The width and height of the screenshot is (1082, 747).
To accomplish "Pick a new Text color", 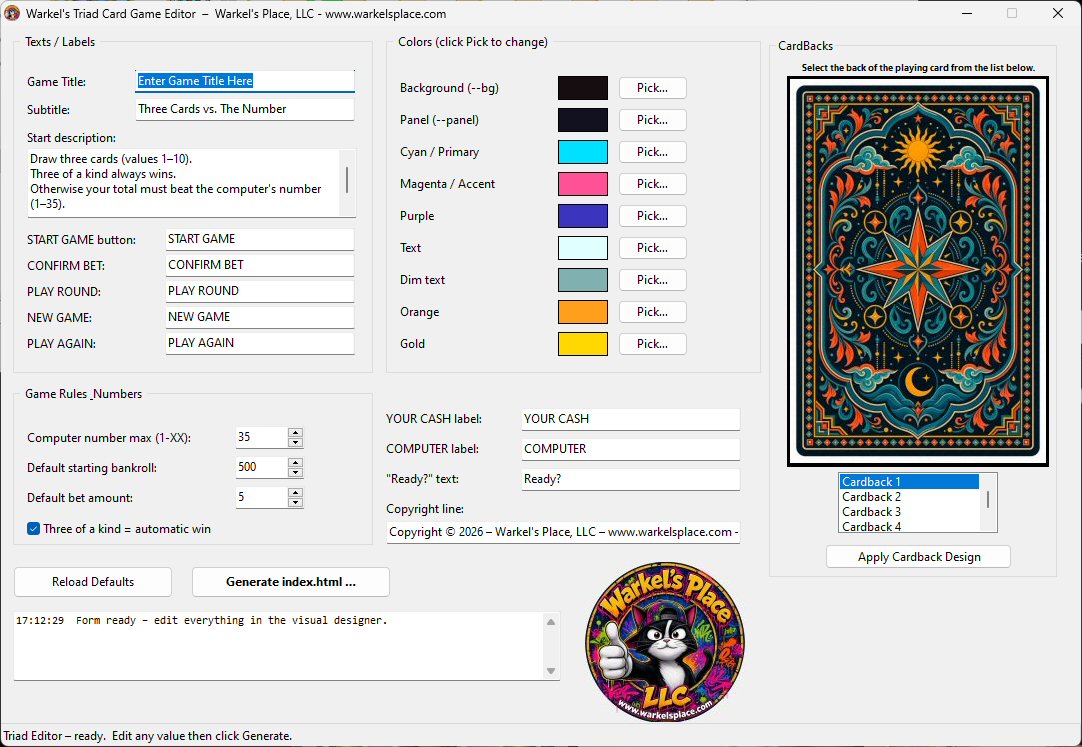I will pos(652,248).
